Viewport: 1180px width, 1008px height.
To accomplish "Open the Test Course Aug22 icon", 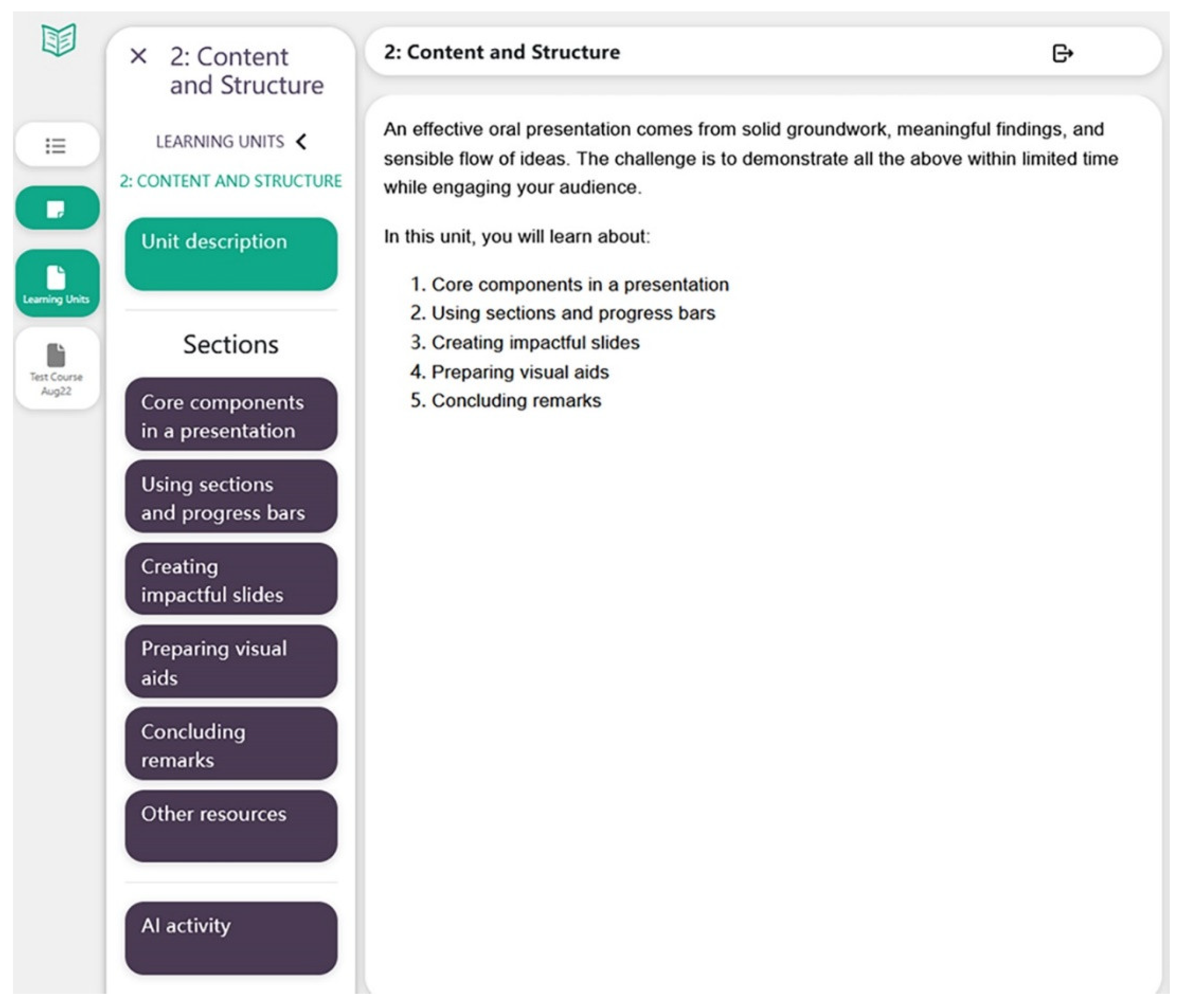I will [57, 368].
